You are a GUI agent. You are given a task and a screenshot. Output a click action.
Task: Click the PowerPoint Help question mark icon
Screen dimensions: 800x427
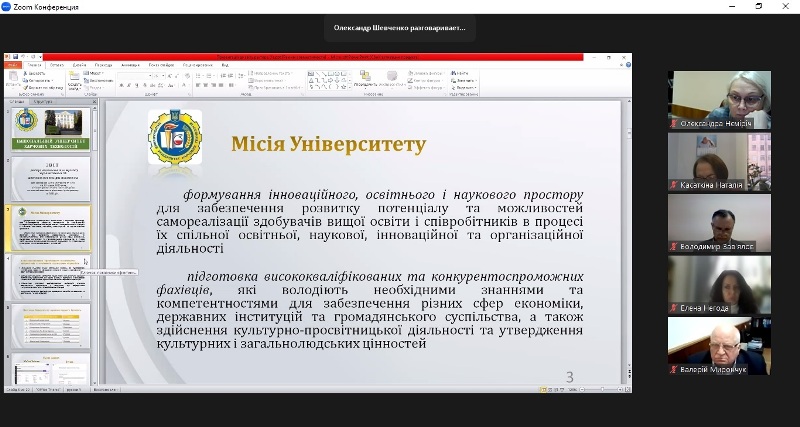coord(629,65)
